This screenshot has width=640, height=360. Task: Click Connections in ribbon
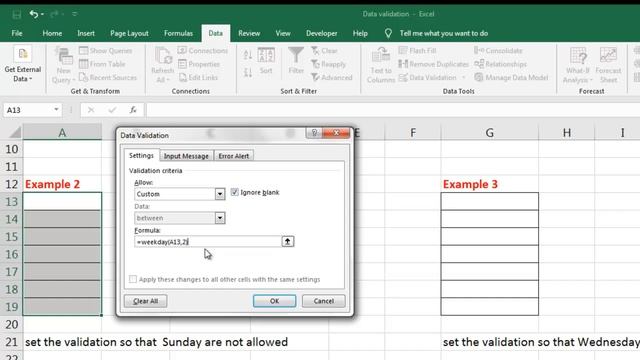[x=203, y=51]
